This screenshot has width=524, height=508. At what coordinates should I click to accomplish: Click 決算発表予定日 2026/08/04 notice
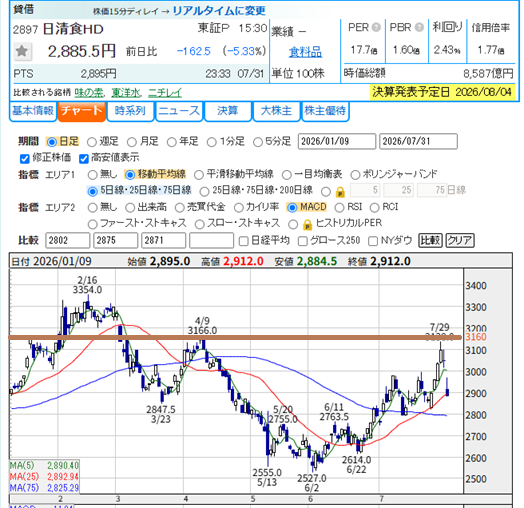tap(442, 92)
